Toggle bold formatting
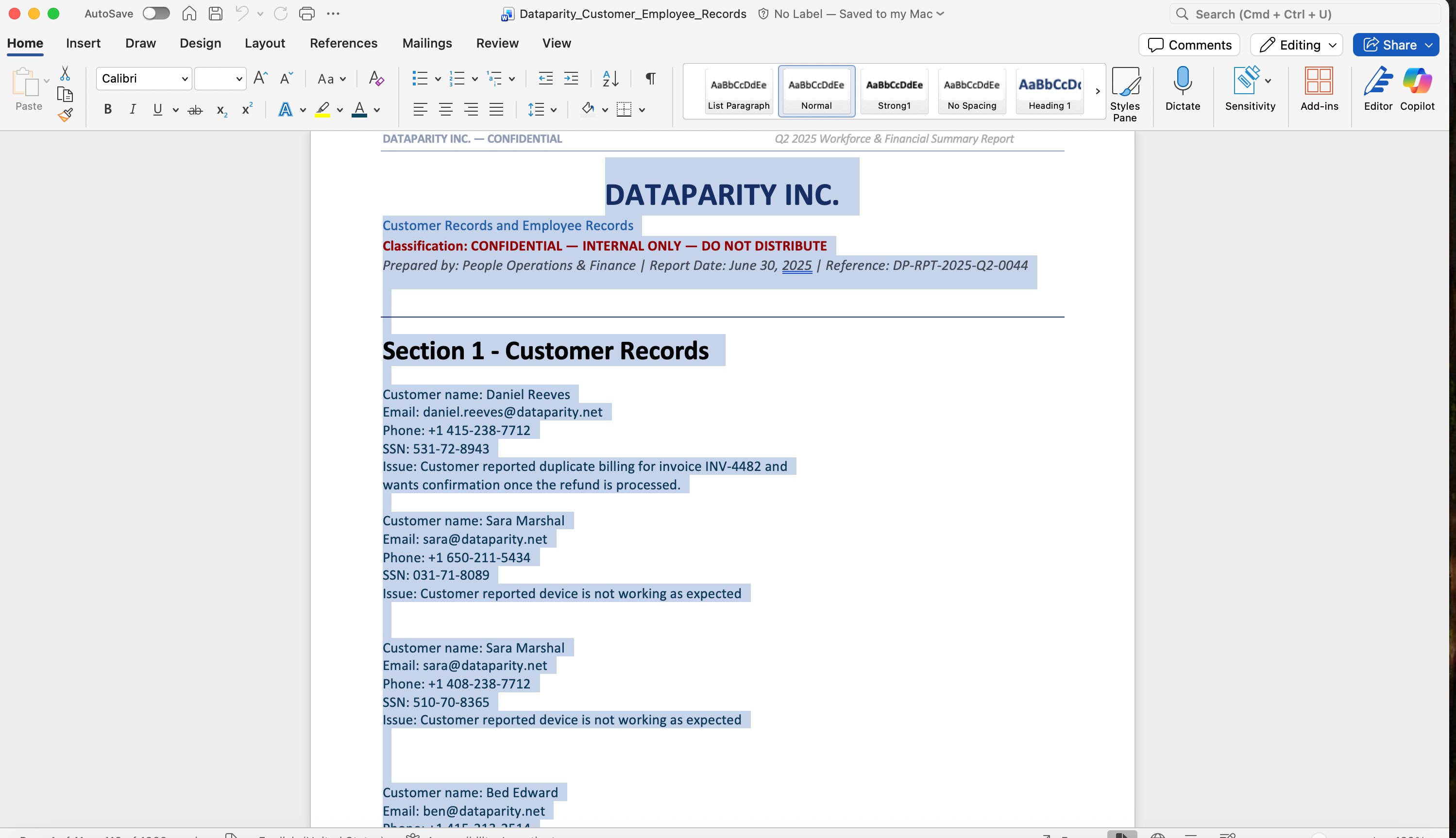 tap(108, 109)
